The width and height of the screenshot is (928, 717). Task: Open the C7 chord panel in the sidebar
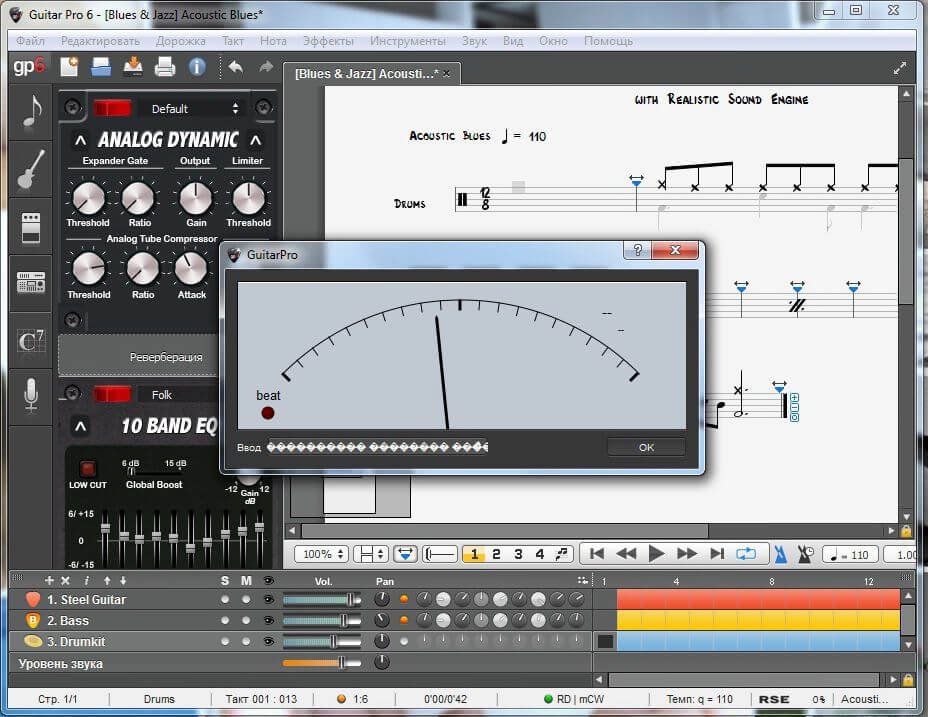tap(31, 340)
